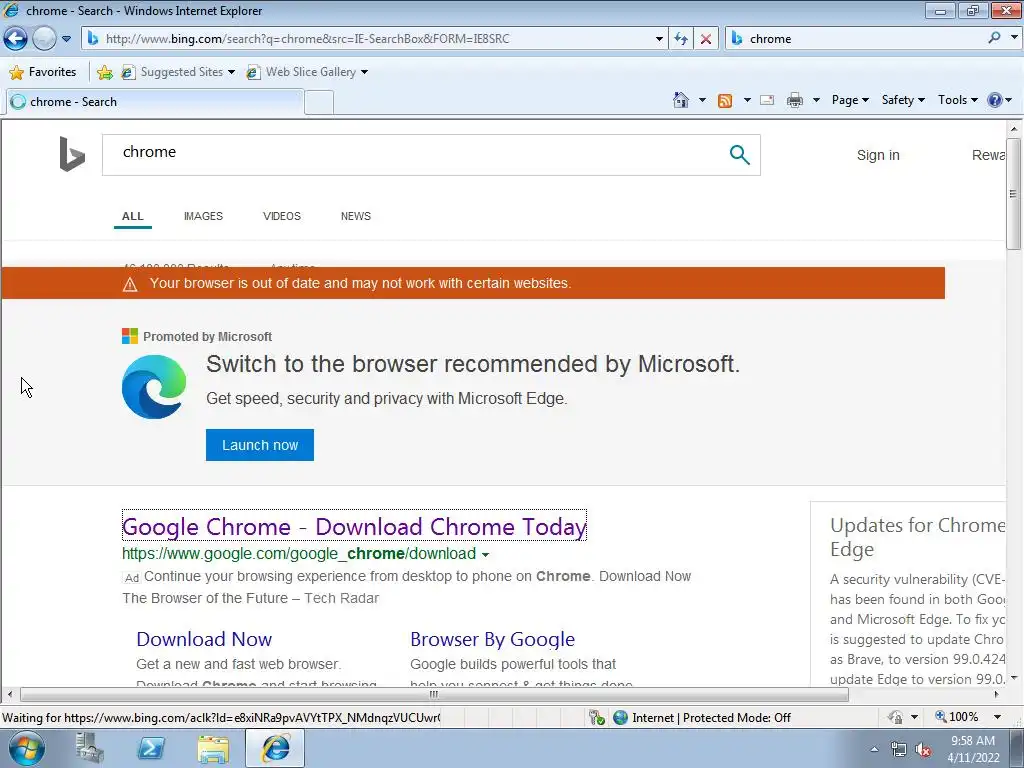Image resolution: width=1024 pixels, height=768 pixels.
Task: Click the Microsoft Edge logo
Action: (154, 387)
